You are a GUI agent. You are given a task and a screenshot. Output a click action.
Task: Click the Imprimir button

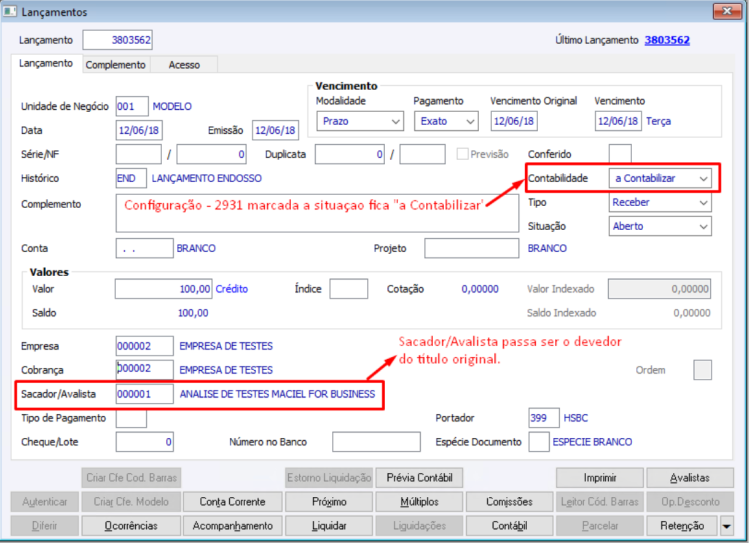tap(600, 477)
